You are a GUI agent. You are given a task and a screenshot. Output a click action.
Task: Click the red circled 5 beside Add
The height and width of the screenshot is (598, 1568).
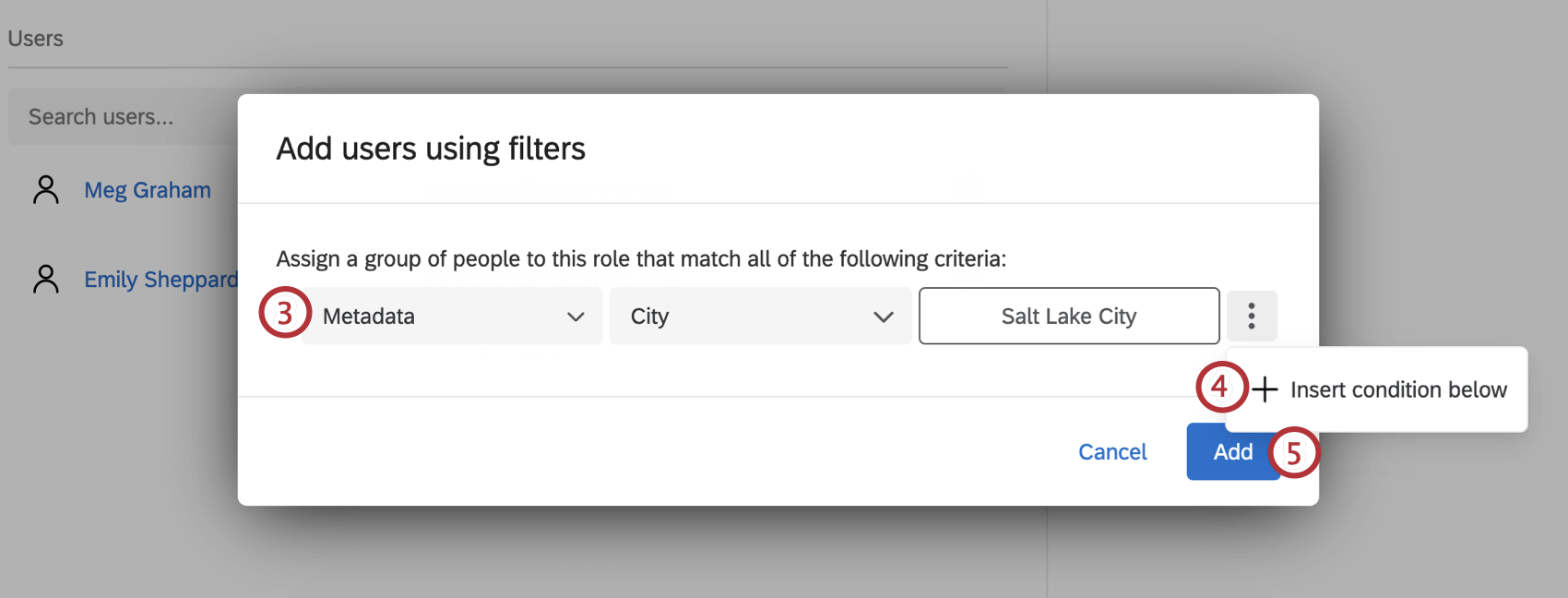click(x=1295, y=452)
